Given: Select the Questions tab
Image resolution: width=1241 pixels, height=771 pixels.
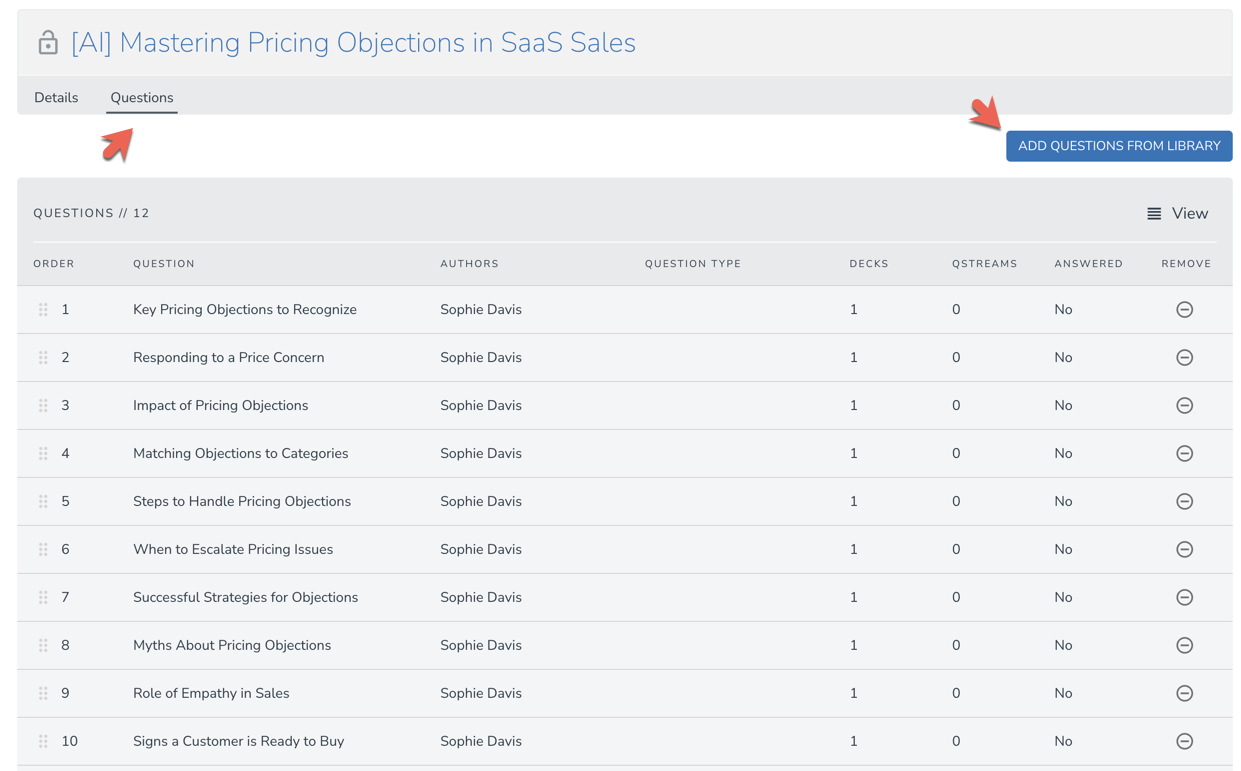Looking at the screenshot, I should point(142,98).
